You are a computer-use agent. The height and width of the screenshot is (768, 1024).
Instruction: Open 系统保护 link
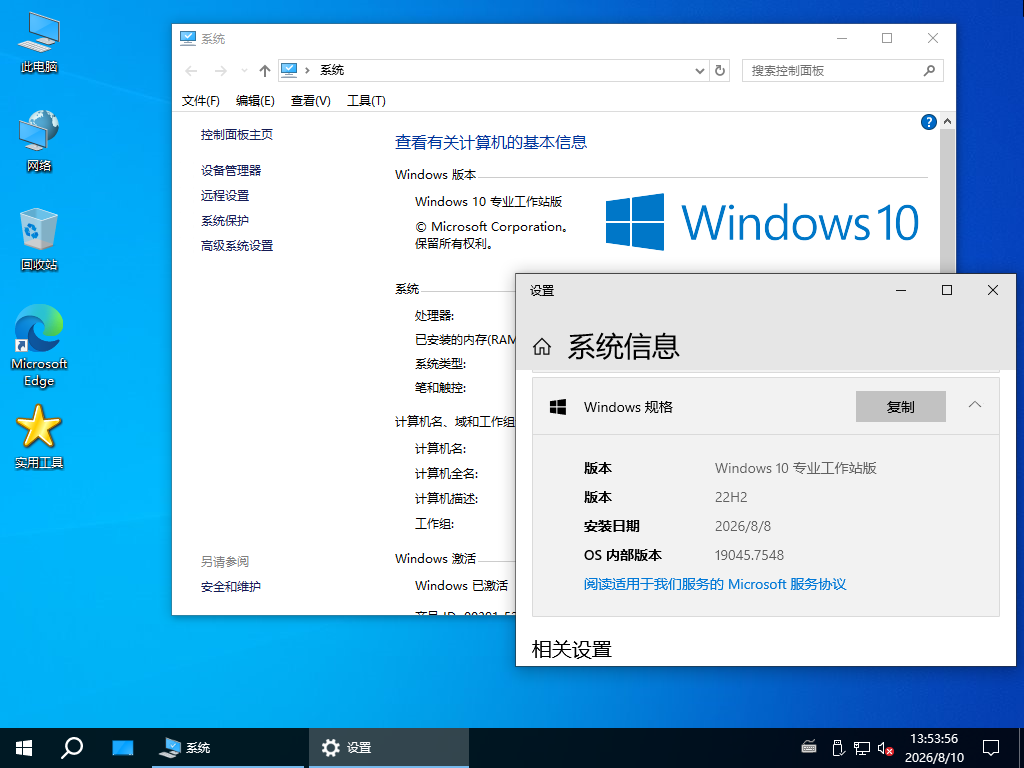[225, 221]
